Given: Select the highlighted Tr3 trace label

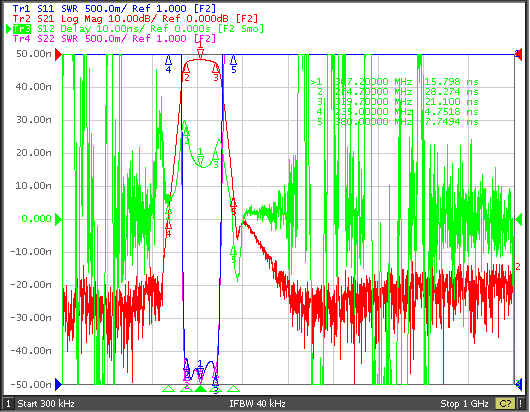Looking at the screenshot, I should click(x=22, y=29).
